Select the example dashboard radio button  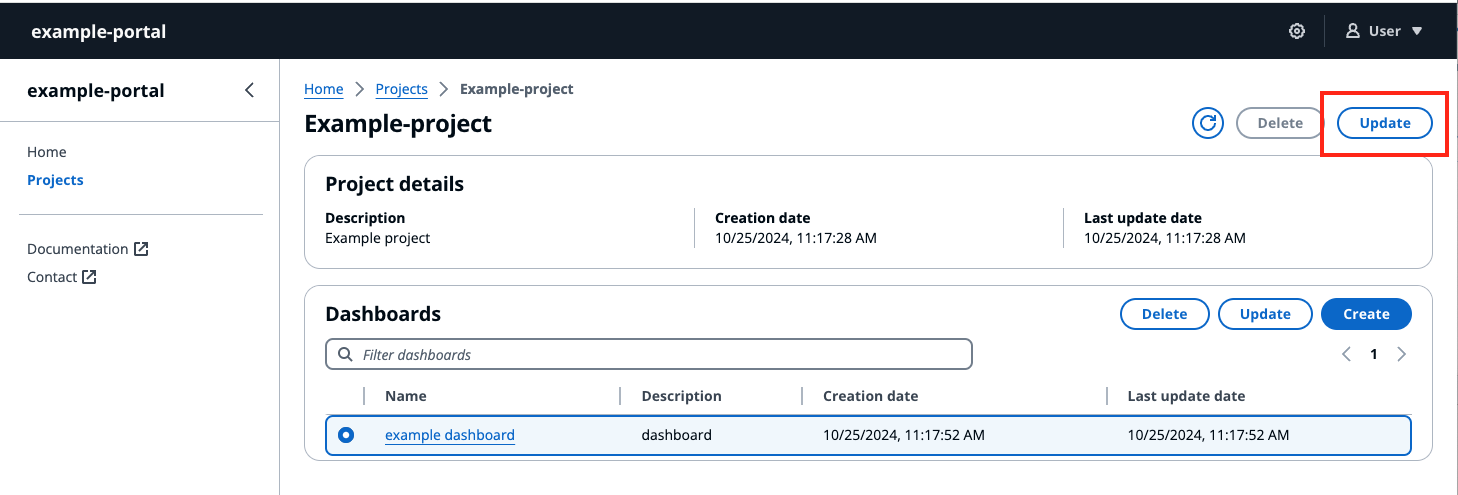pos(346,435)
